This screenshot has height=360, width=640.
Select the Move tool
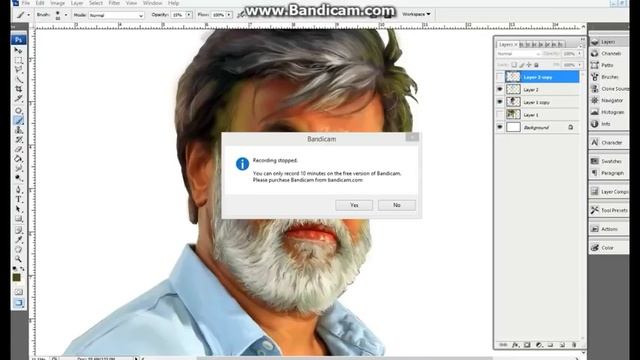(x=18, y=51)
